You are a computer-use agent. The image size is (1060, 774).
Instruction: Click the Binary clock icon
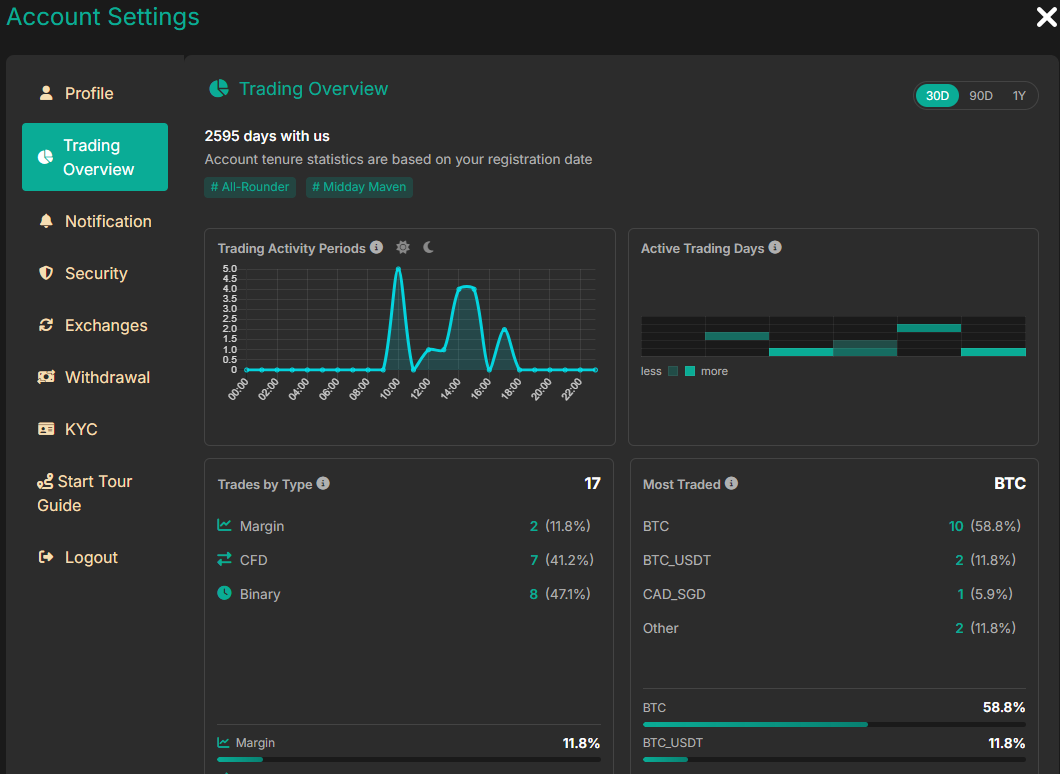[x=224, y=593]
